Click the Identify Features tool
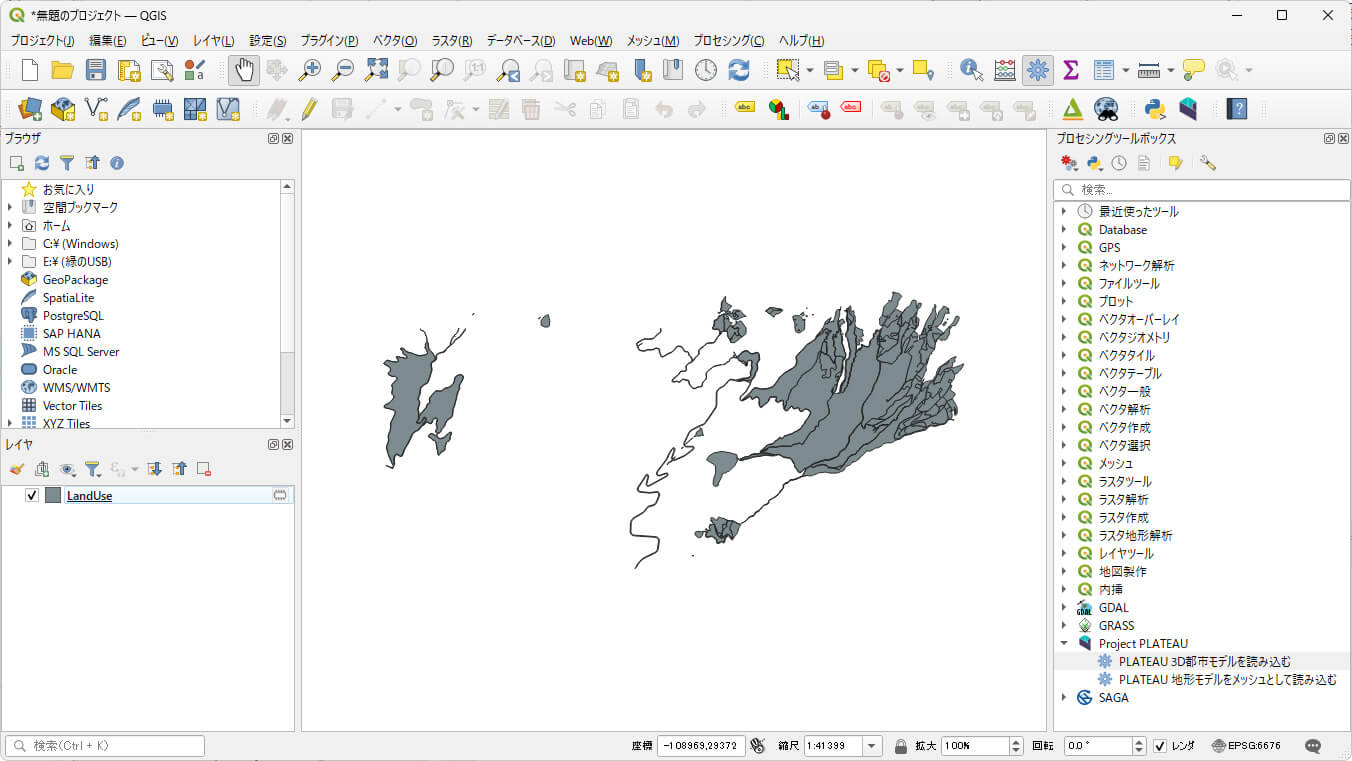This screenshot has height=761, width=1352. [971, 70]
